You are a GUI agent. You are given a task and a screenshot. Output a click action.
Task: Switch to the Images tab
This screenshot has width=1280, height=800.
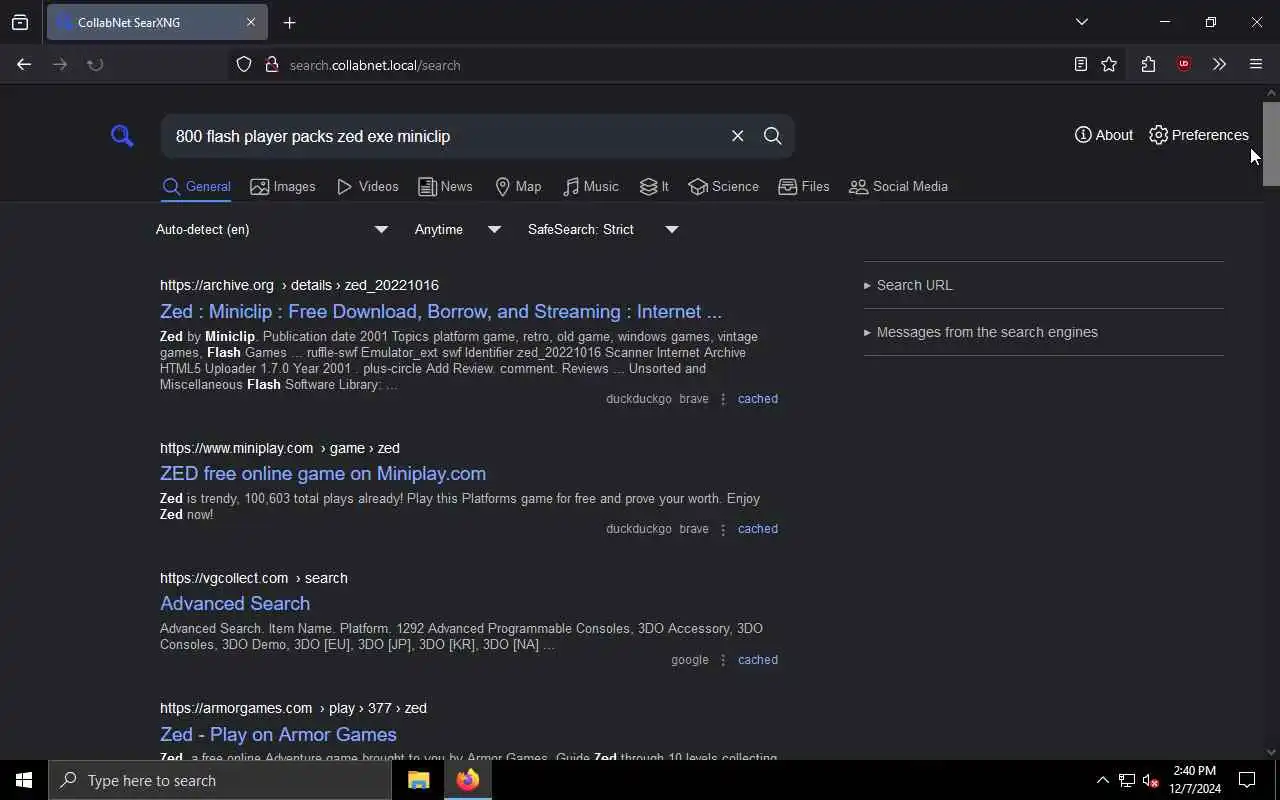point(283,186)
